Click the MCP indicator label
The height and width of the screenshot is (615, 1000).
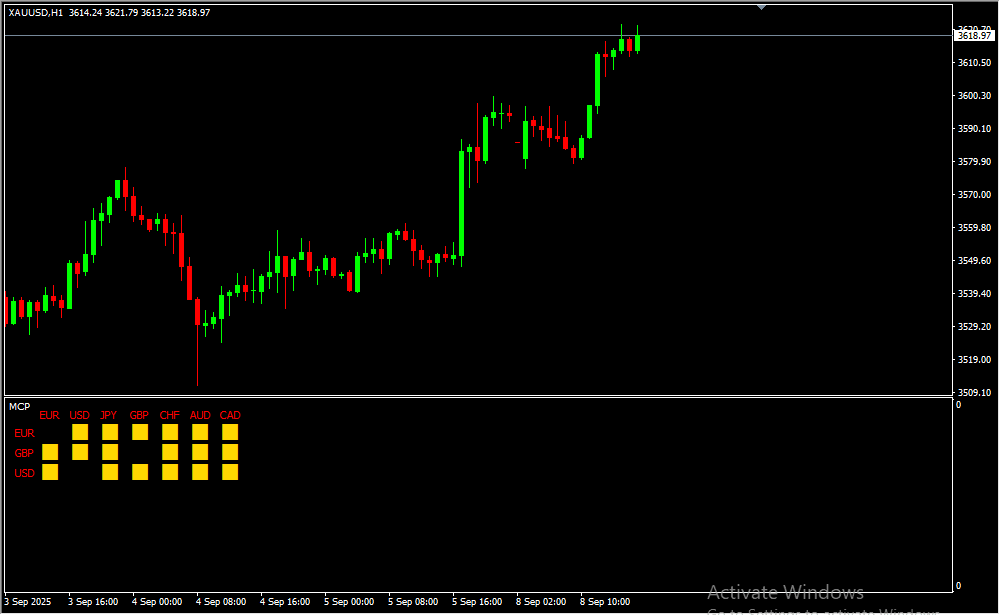coord(19,406)
